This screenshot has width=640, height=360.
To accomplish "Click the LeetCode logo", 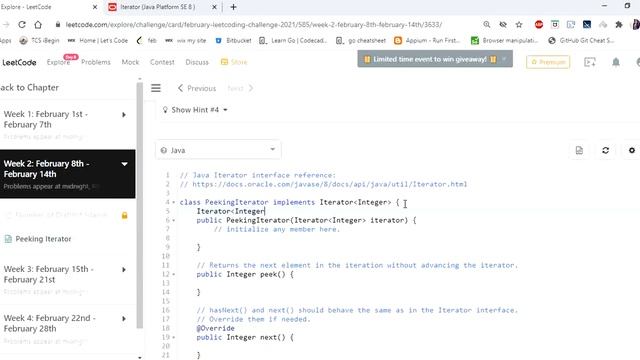I will 19,62.
